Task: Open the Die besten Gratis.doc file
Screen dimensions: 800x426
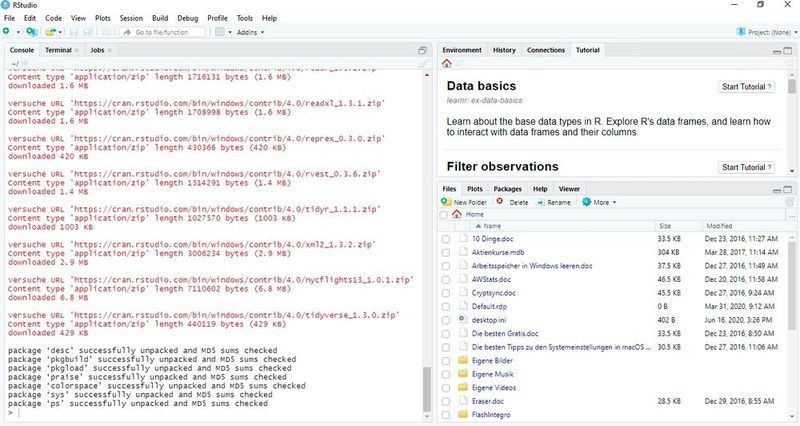Action: pos(505,334)
